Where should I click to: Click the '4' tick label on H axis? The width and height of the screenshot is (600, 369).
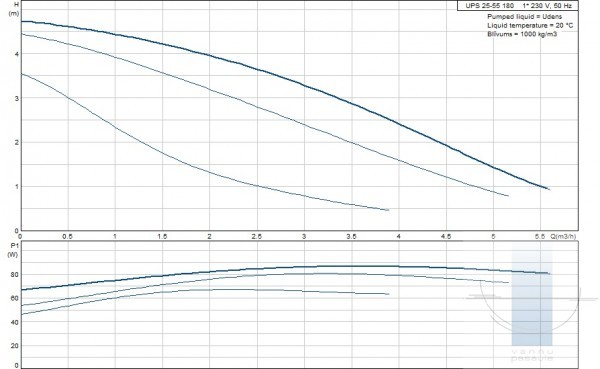point(16,54)
